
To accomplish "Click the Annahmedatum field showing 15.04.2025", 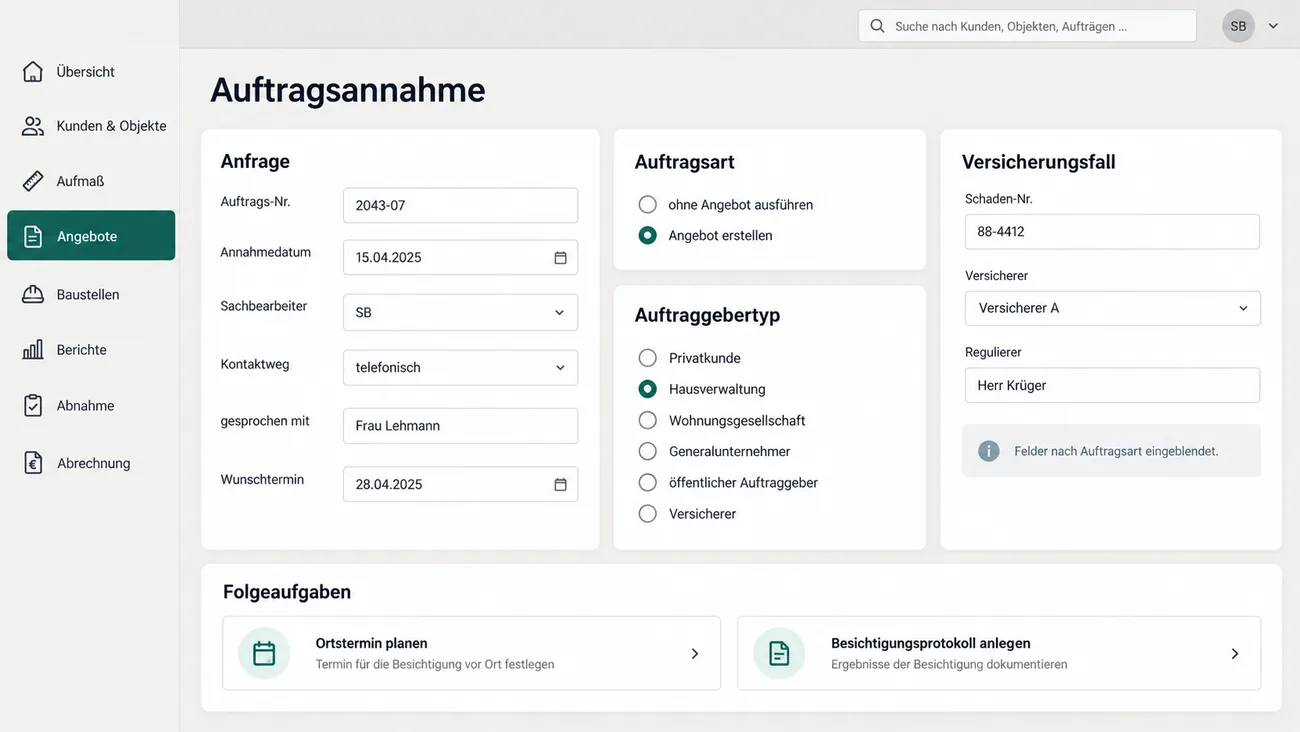I will click(460, 257).
